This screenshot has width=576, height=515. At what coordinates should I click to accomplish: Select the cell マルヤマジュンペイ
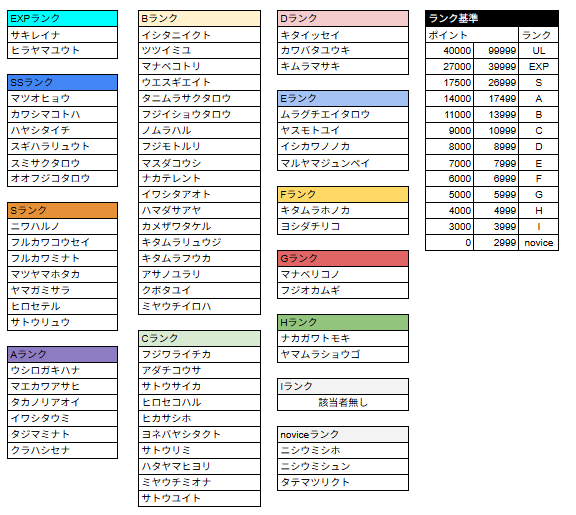tap(343, 163)
